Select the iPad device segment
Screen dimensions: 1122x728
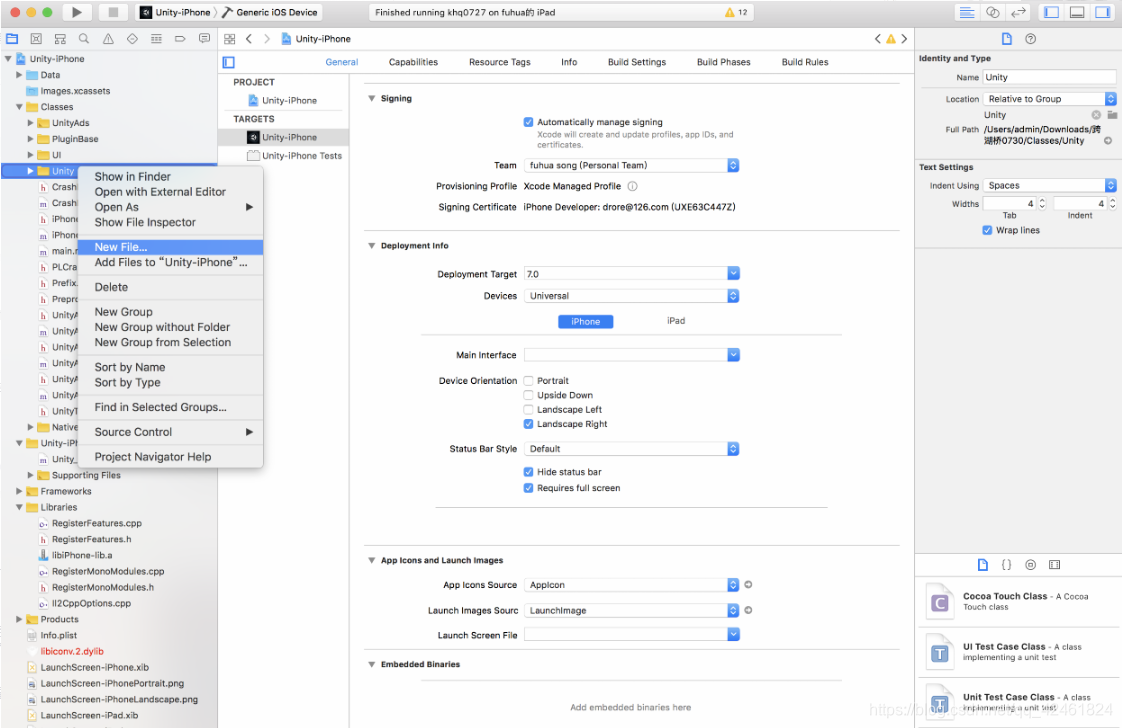tap(675, 321)
